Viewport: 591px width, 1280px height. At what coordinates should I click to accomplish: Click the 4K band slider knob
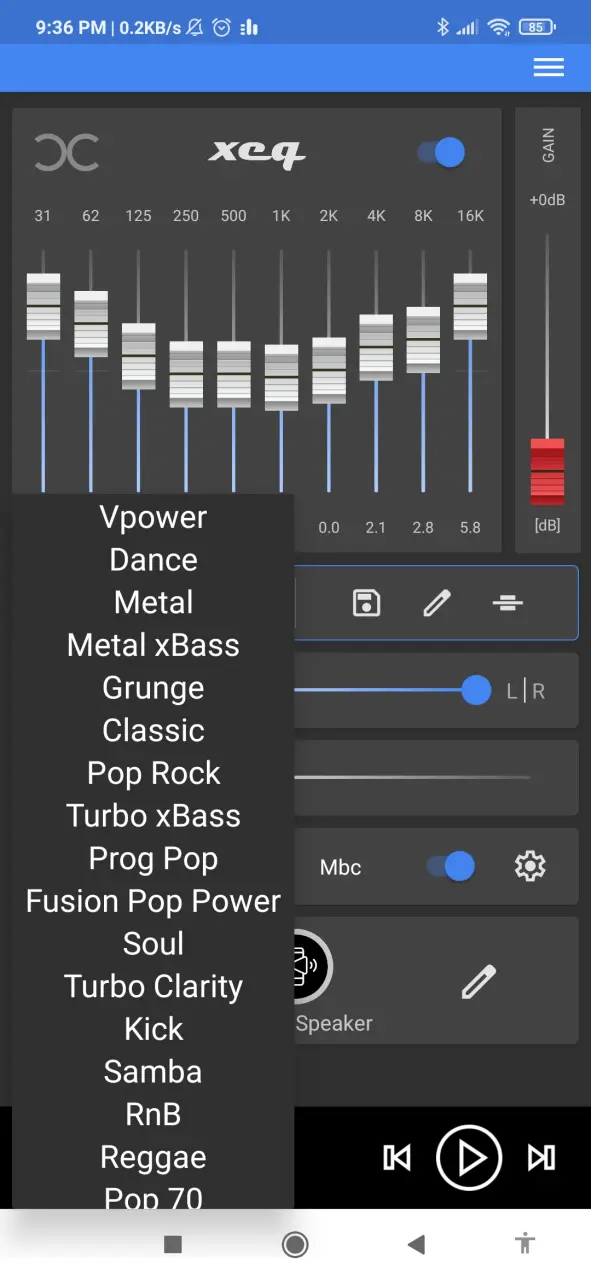(x=376, y=348)
